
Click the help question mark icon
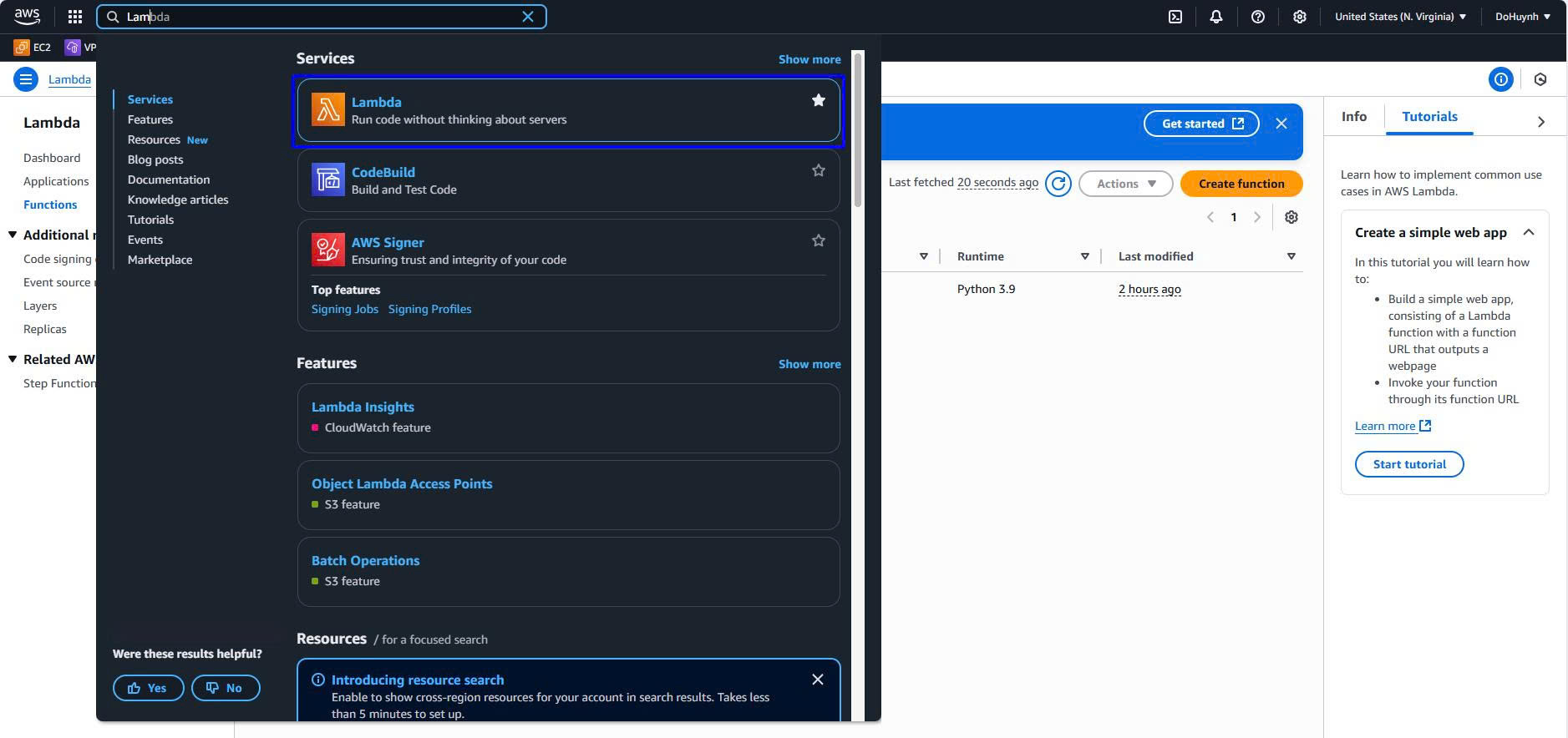pyautogui.click(x=1257, y=17)
